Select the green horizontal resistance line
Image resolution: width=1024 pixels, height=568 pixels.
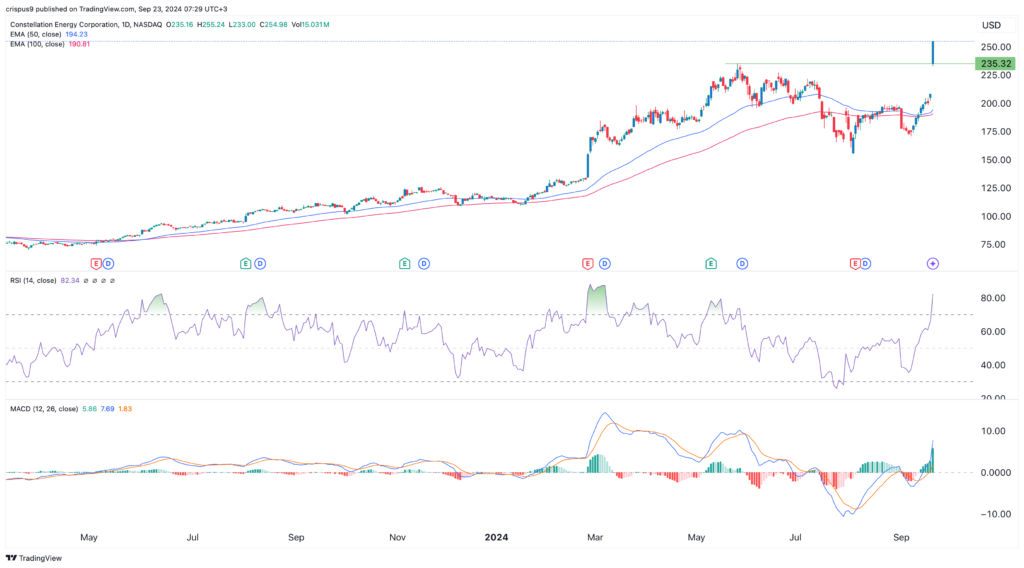coord(850,63)
